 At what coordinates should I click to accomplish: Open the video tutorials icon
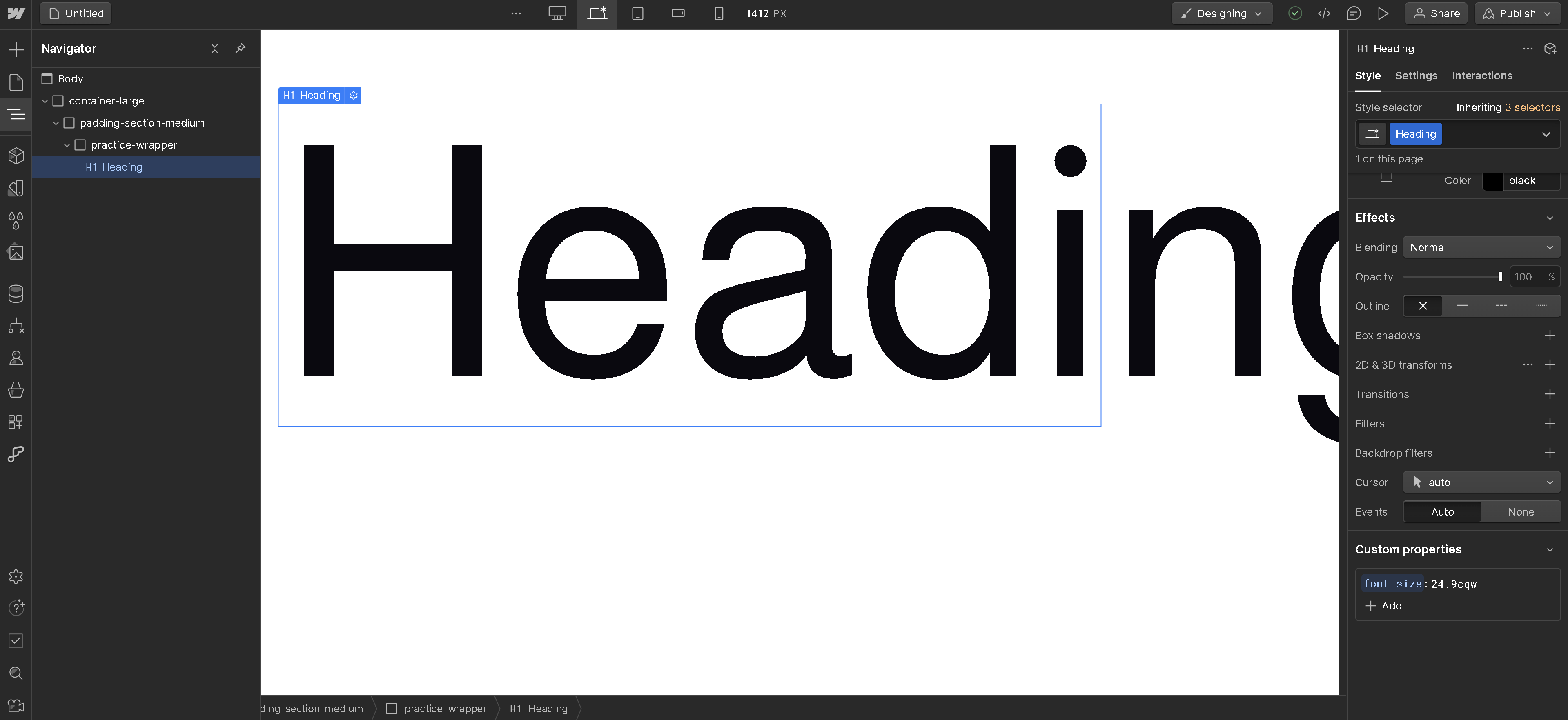[16, 705]
